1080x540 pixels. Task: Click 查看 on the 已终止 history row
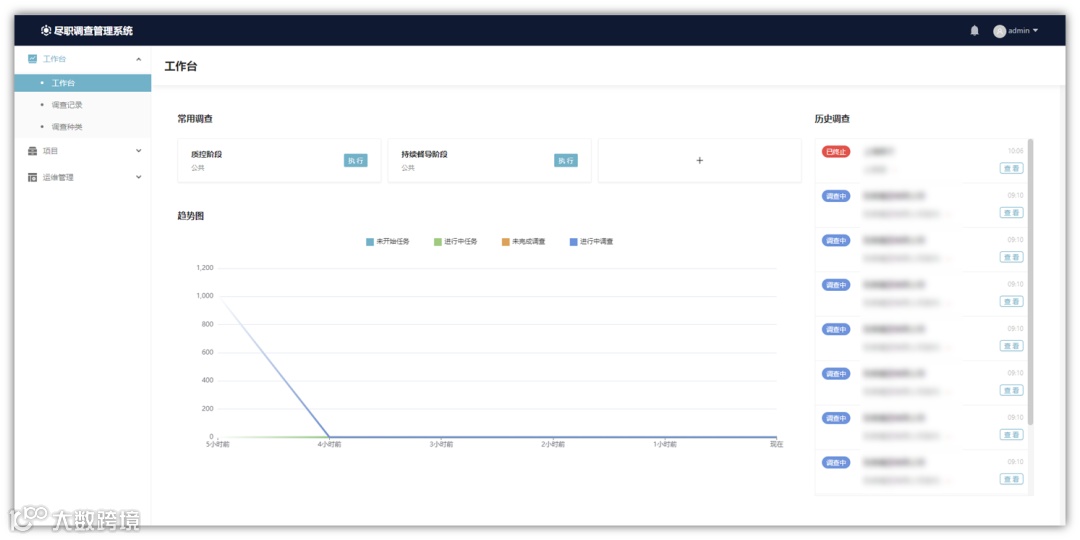point(1012,168)
